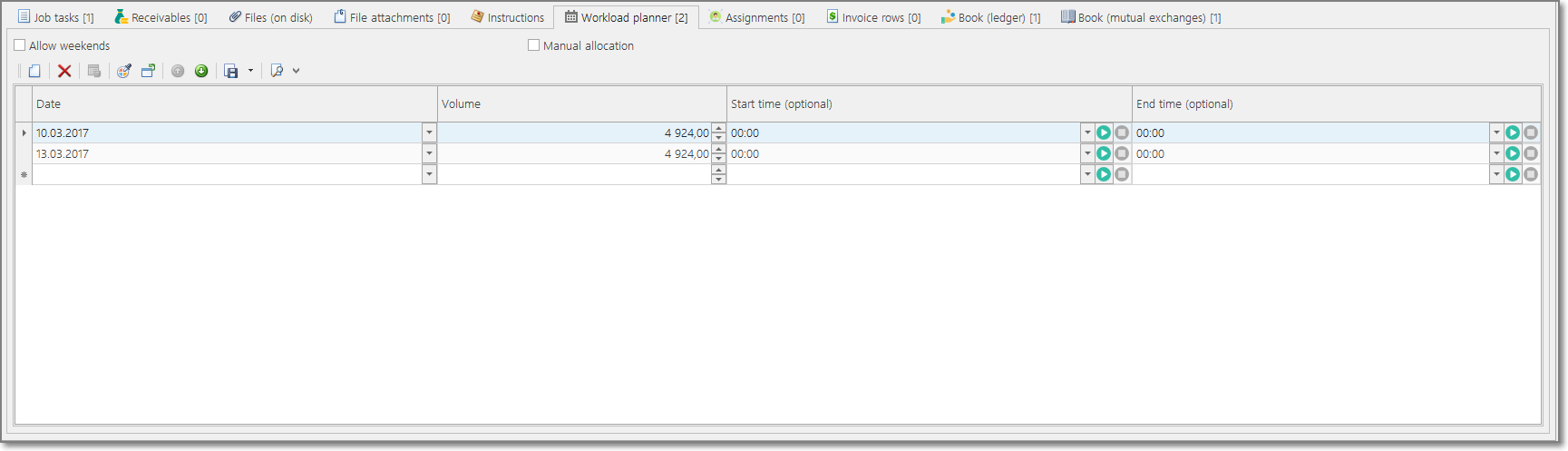Click the empty date field in new row
This screenshot has width=1568, height=451.
point(228,174)
